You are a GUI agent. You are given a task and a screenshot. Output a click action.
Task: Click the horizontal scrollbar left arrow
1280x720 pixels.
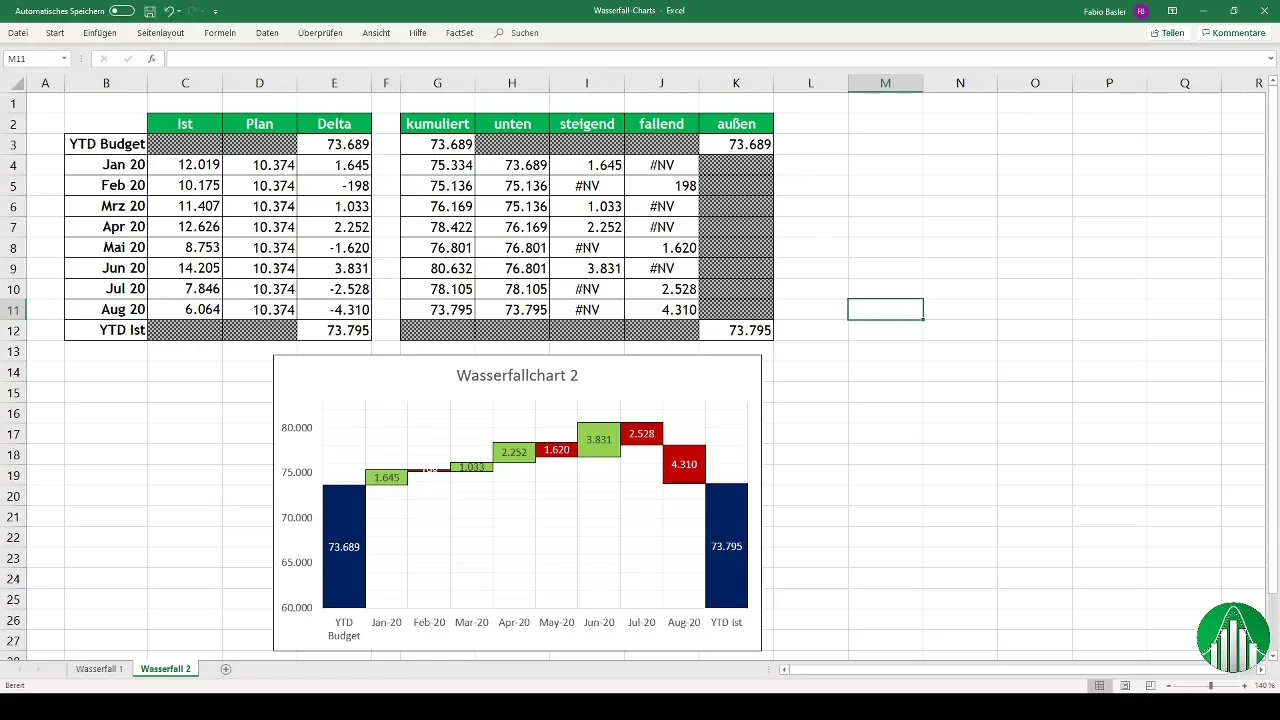pyautogui.click(x=784, y=669)
